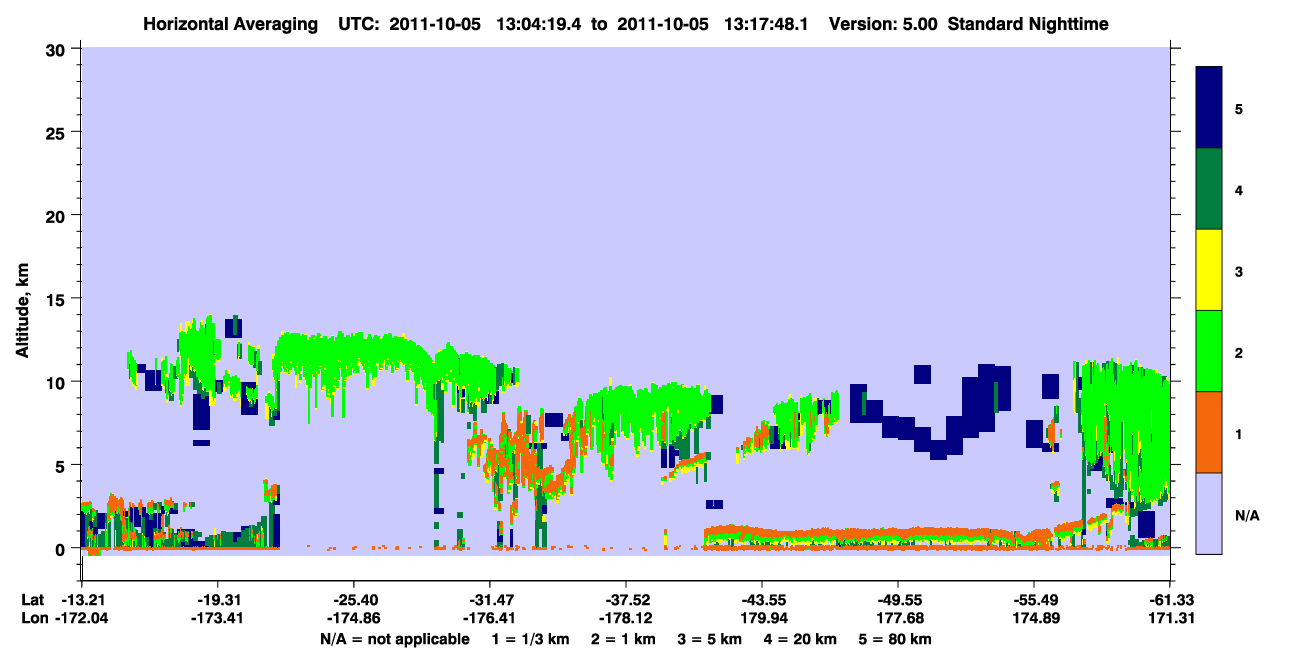This screenshot has width=1300, height=667.
Task: Click the yellow color bar segment labeled 3
Action: point(1209,270)
